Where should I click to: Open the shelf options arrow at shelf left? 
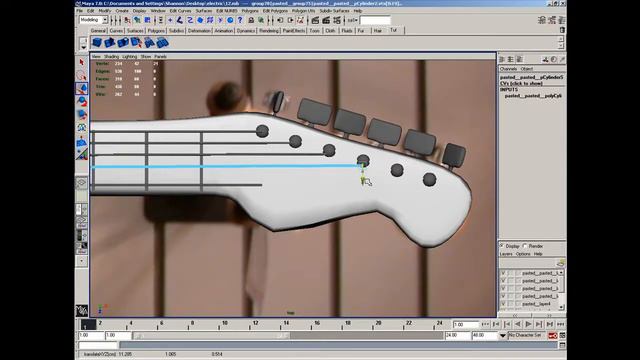(83, 47)
